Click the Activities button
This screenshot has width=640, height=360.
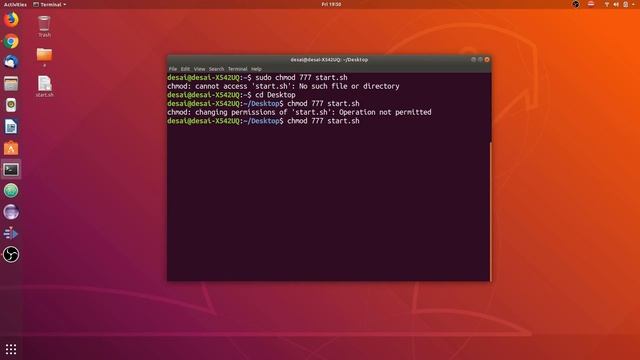[x=15, y=4]
